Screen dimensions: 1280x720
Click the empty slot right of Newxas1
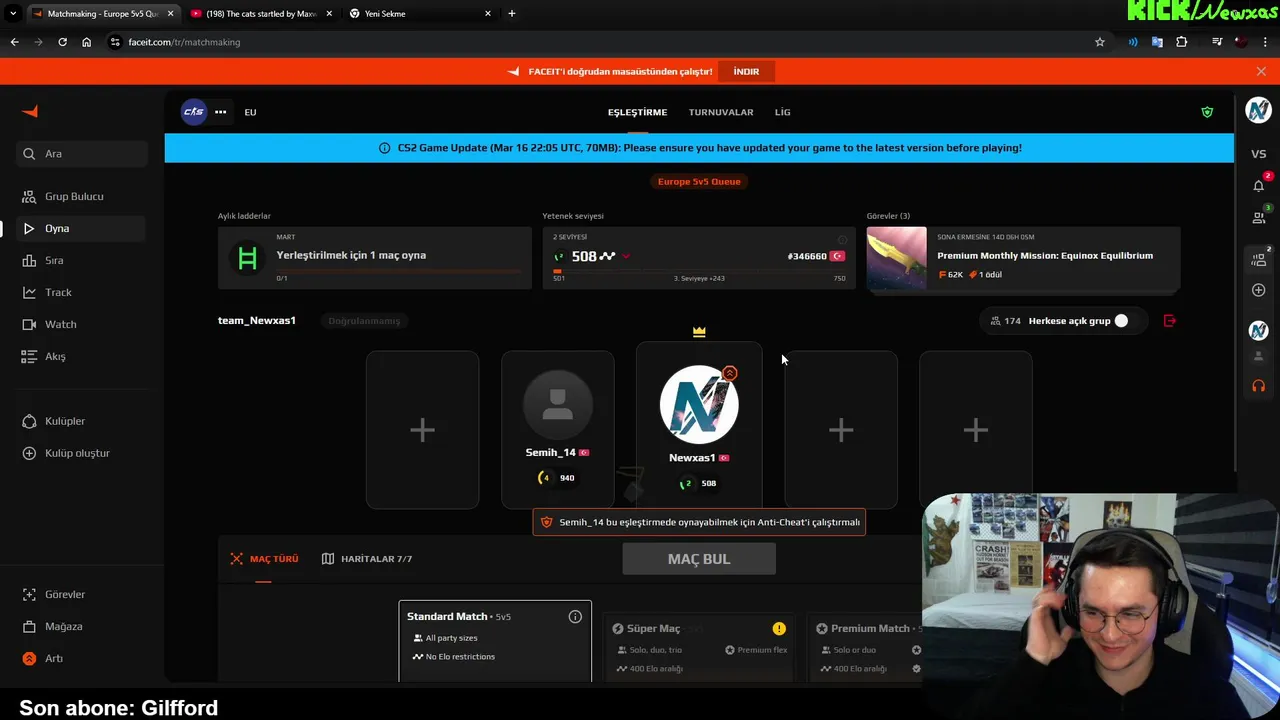(x=841, y=430)
